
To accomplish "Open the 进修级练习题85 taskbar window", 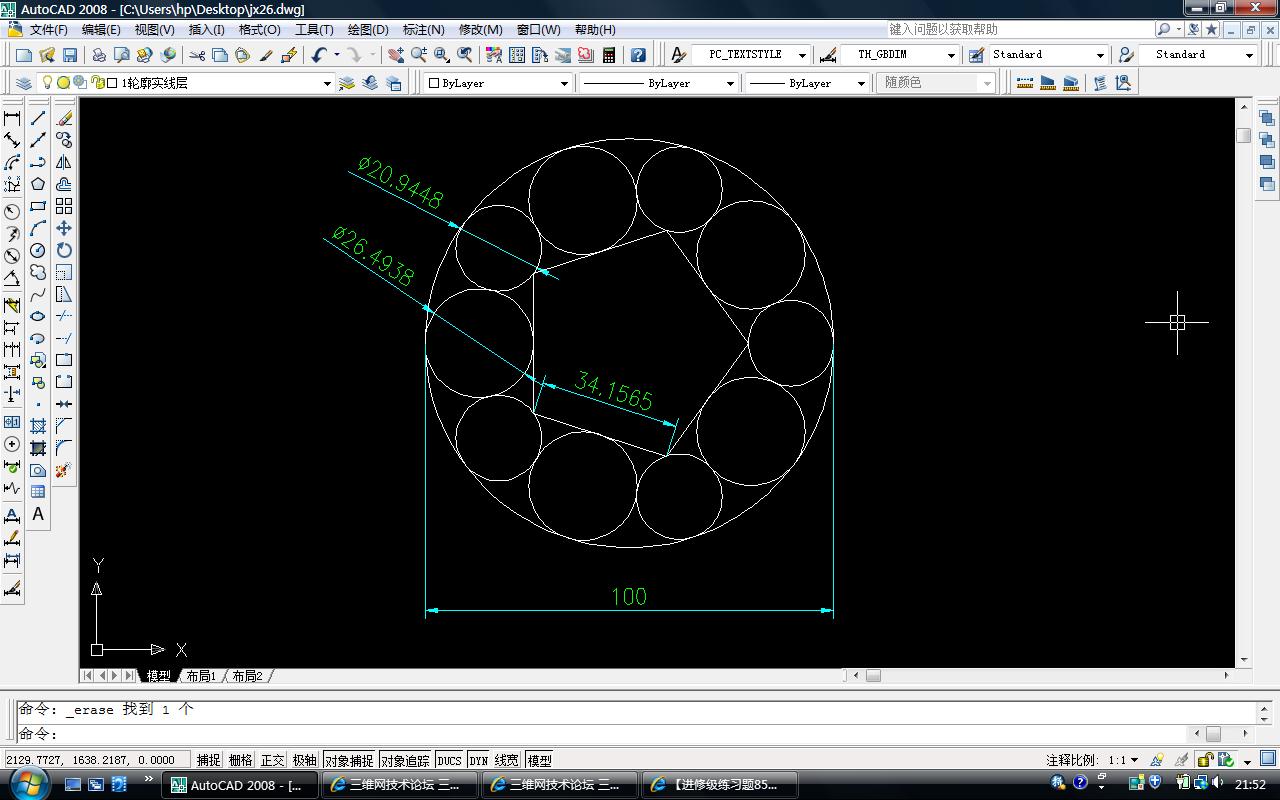I will point(719,785).
